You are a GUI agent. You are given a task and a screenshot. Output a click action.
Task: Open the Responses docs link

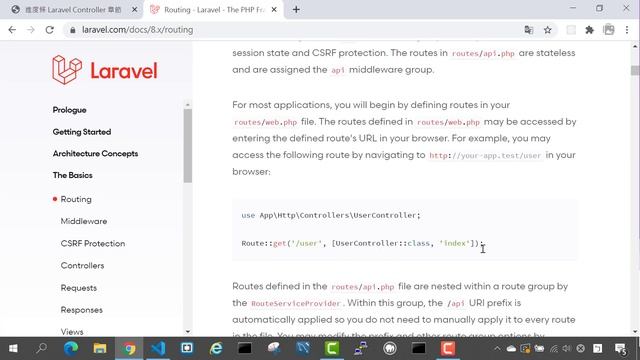pyautogui.click(x=82, y=310)
